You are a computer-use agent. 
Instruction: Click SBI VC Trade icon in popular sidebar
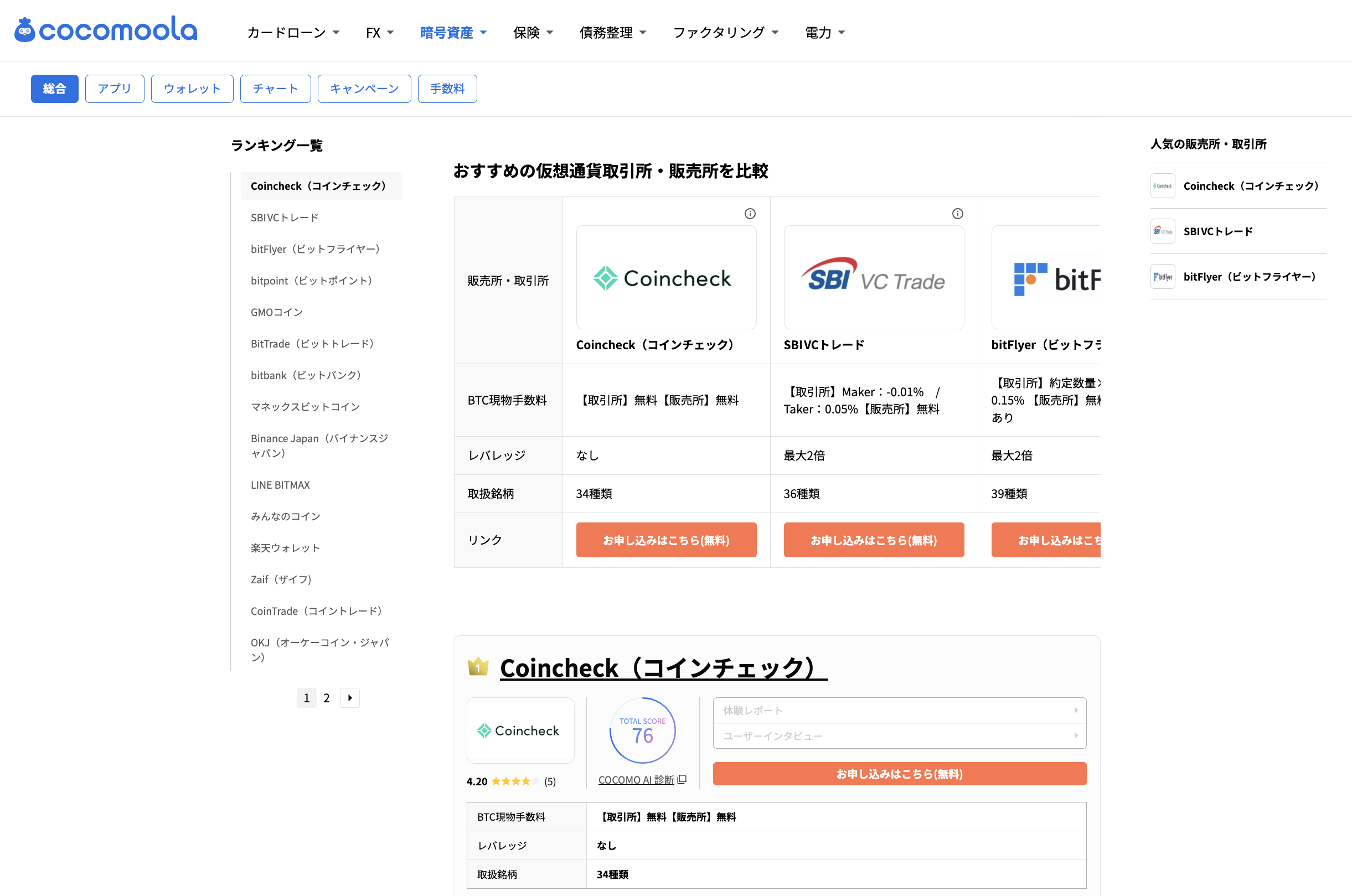tap(1162, 231)
